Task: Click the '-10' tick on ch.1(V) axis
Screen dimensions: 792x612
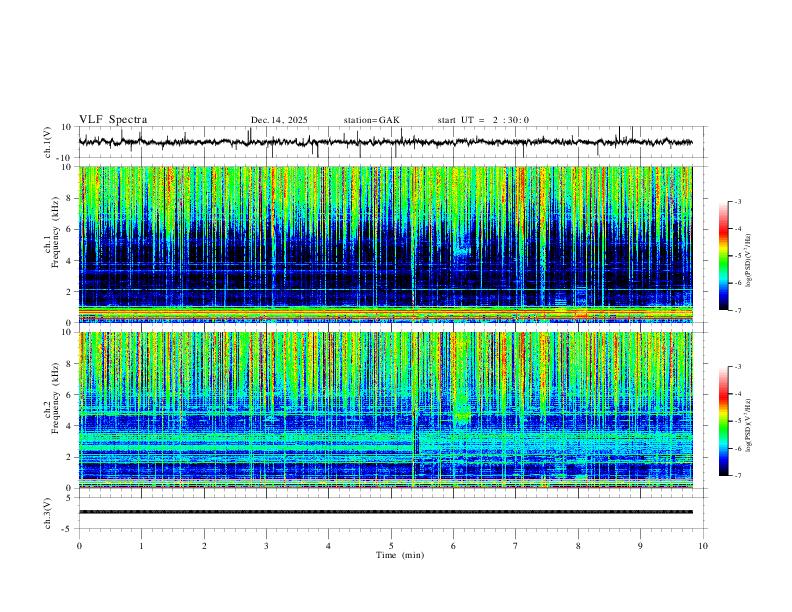Action: click(65, 158)
